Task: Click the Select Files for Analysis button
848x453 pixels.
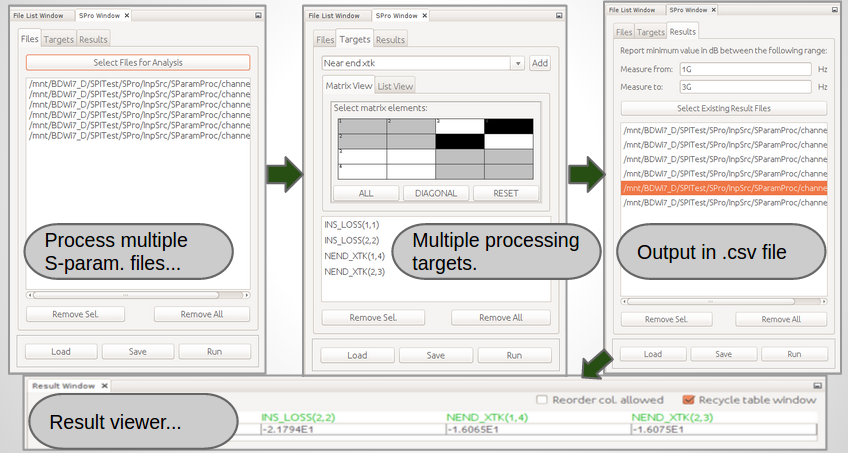Action: point(138,63)
